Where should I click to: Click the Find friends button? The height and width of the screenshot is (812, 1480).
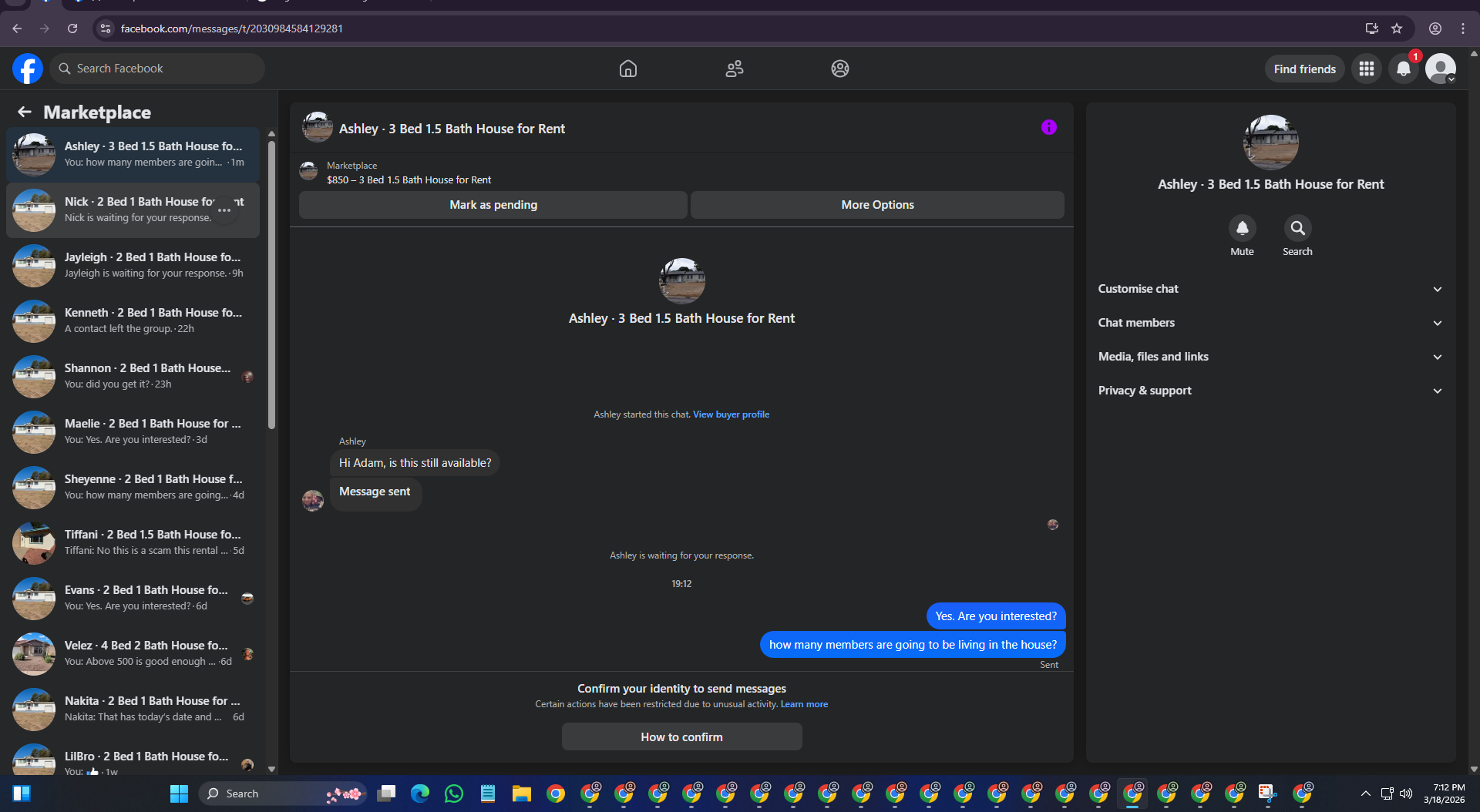1304,69
